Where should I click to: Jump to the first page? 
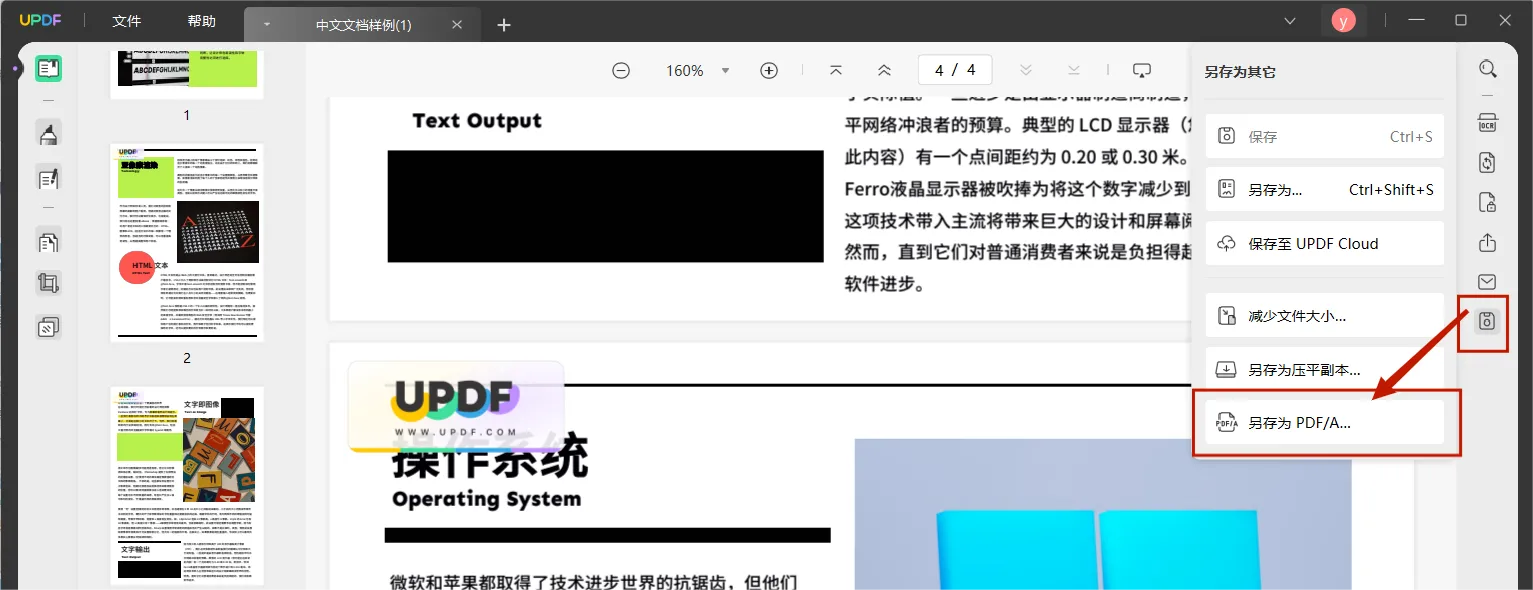click(836, 70)
